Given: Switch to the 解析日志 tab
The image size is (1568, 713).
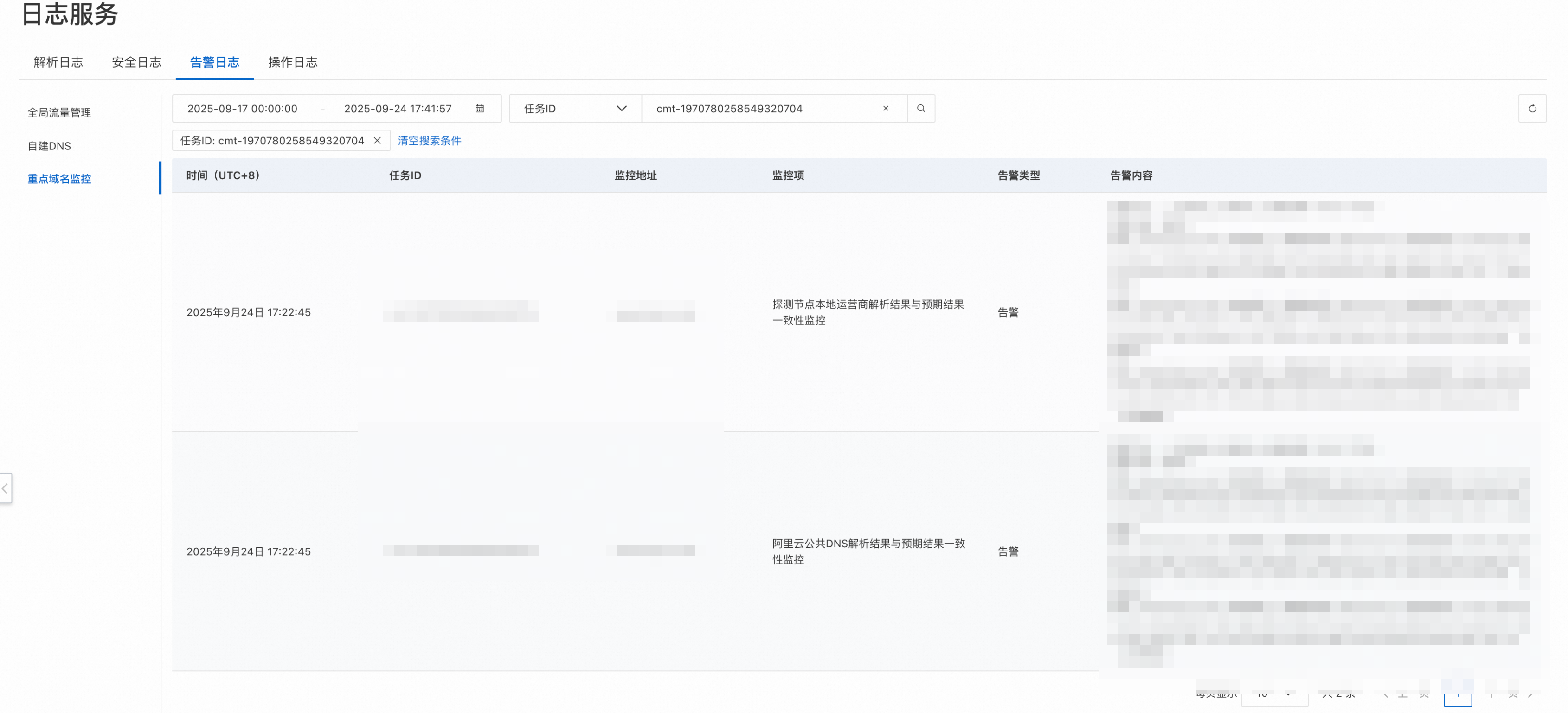Looking at the screenshot, I should pos(58,62).
